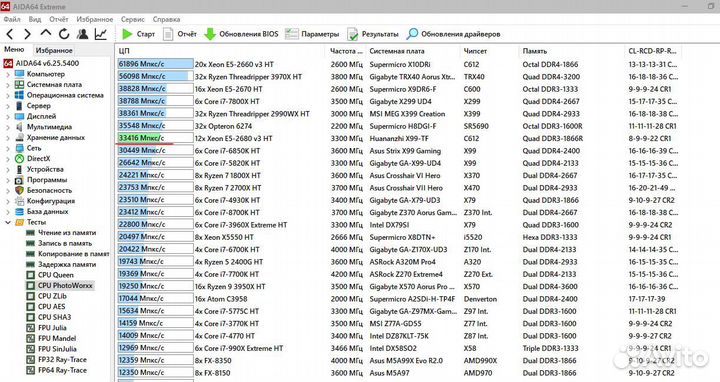Open Чтение из памяти test
720x382 pixels.
click(x=67, y=232)
